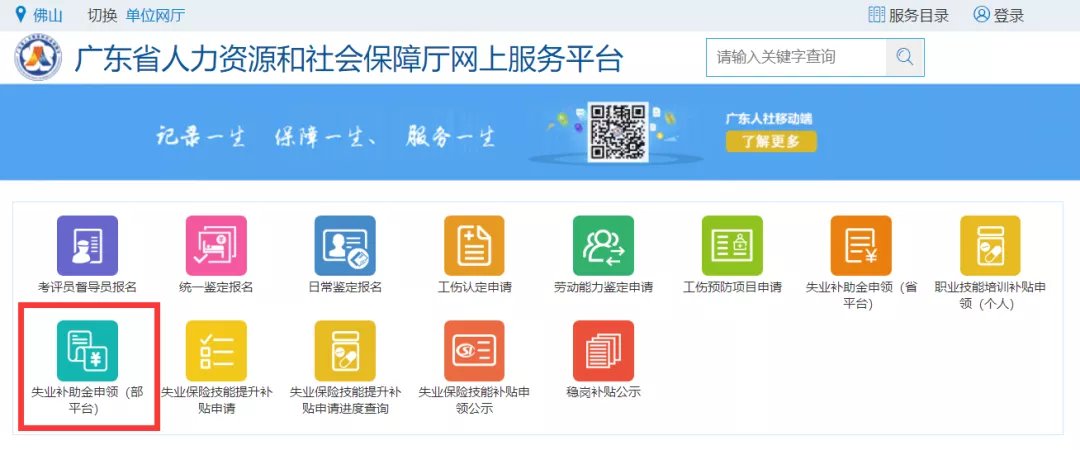Click the location pin icon next to 佛山

(x=21, y=14)
